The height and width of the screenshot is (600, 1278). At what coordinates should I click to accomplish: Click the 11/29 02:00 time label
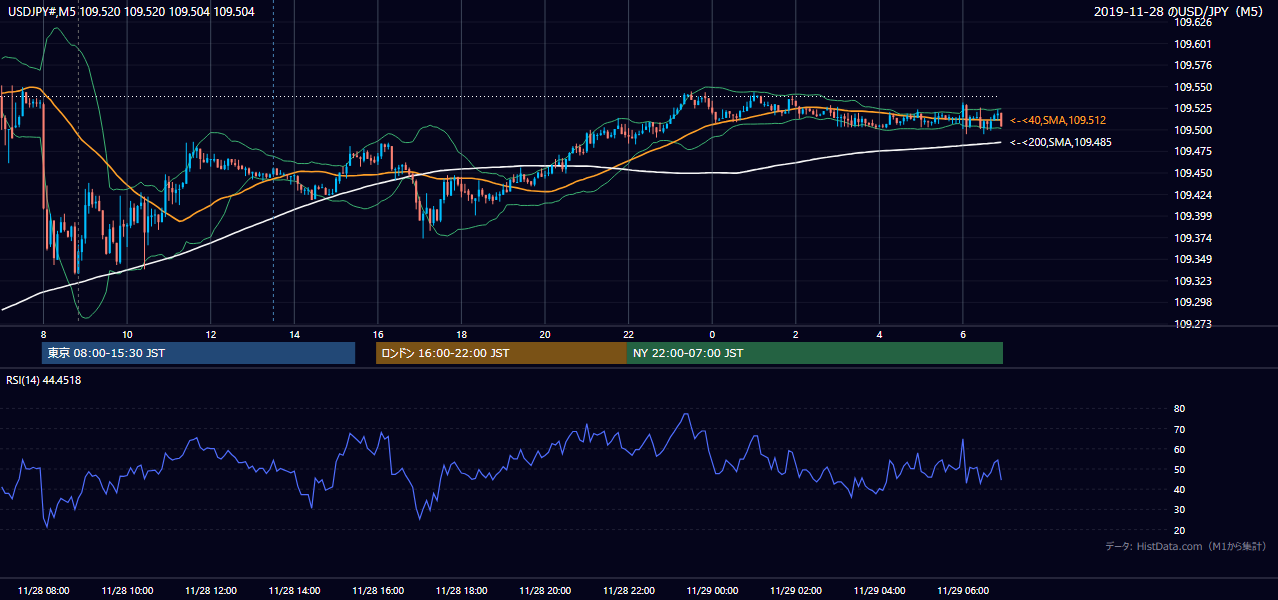coord(796,591)
